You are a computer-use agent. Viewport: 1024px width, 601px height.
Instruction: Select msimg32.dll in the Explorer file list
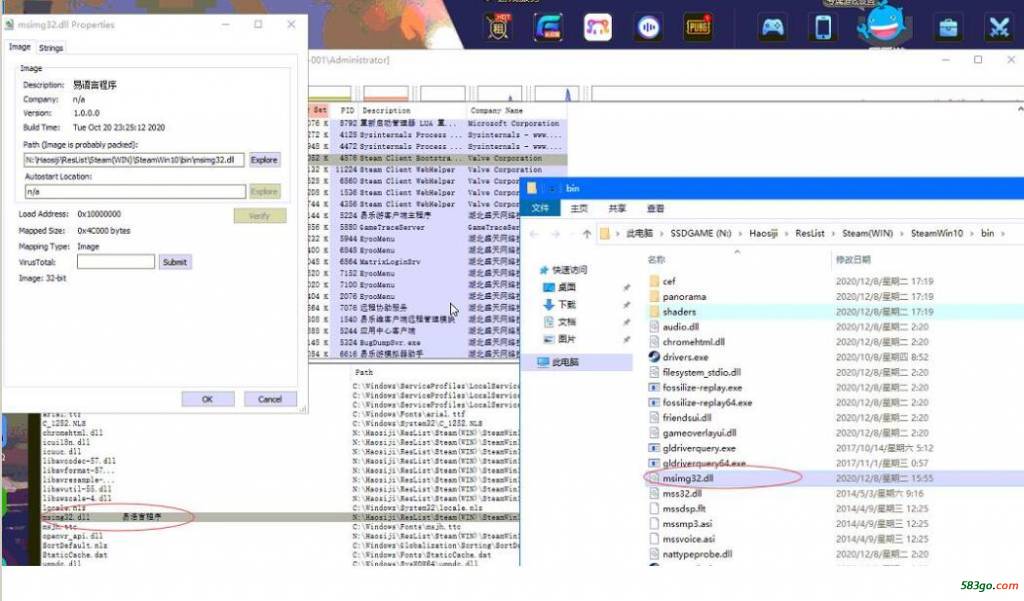(x=688, y=478)
